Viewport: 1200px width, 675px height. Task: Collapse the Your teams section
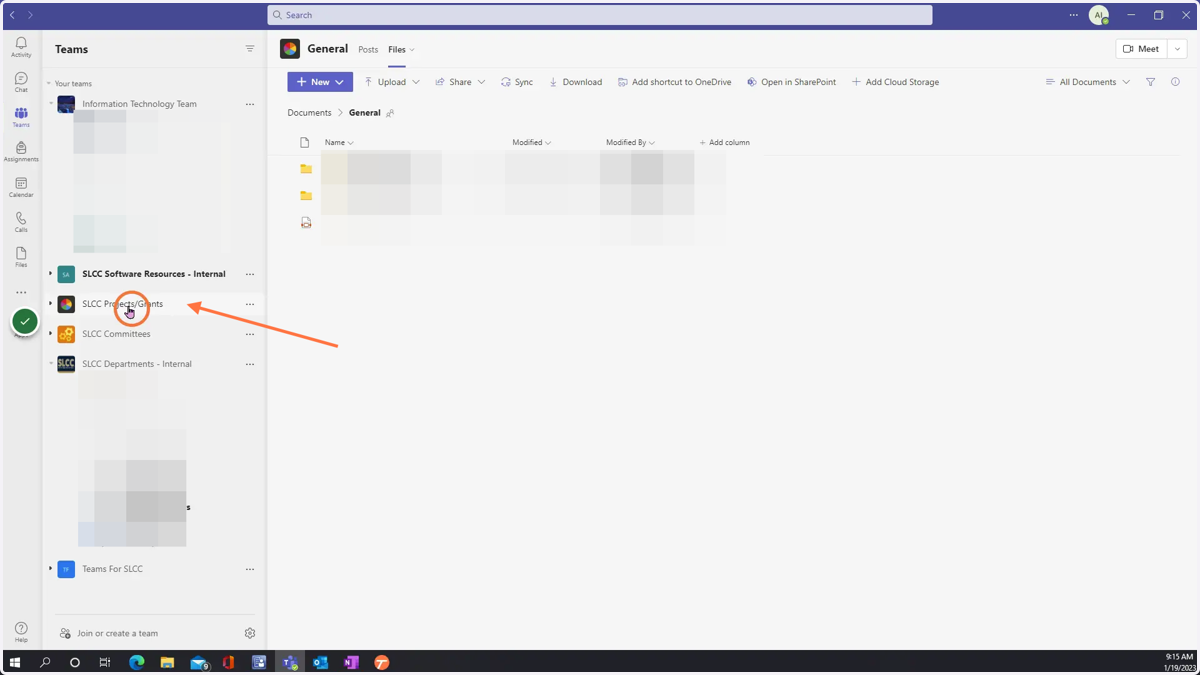49,84
